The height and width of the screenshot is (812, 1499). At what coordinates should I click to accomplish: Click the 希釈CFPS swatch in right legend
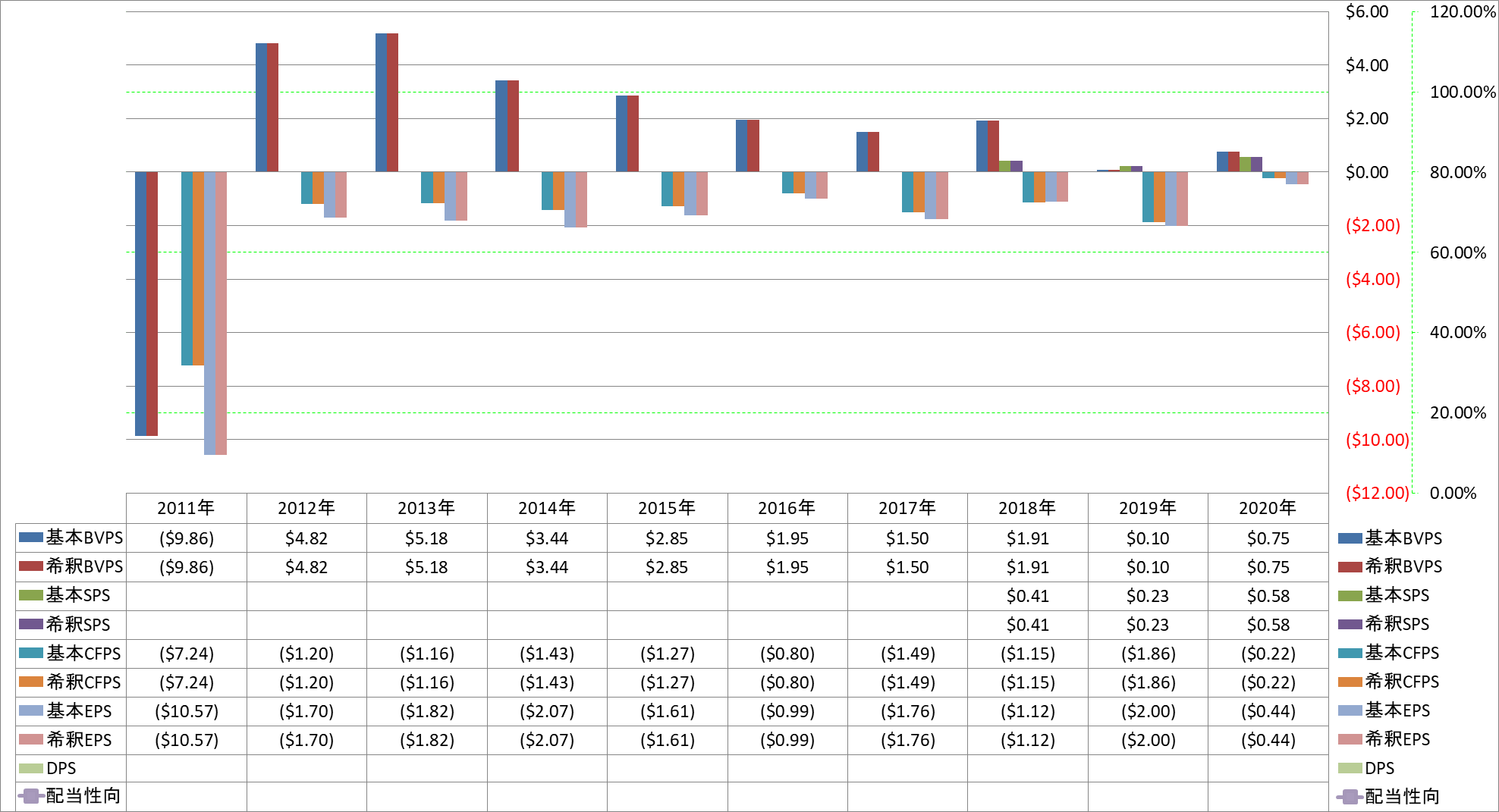[1350, 682]
